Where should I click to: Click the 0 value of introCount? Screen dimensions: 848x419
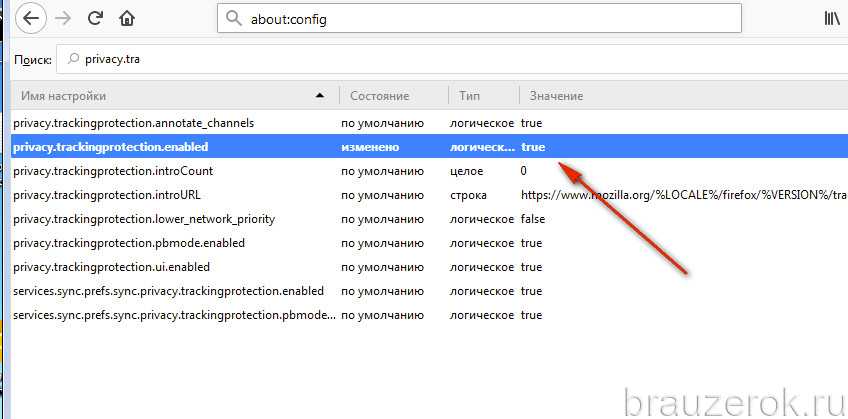(x=524, y=171)
